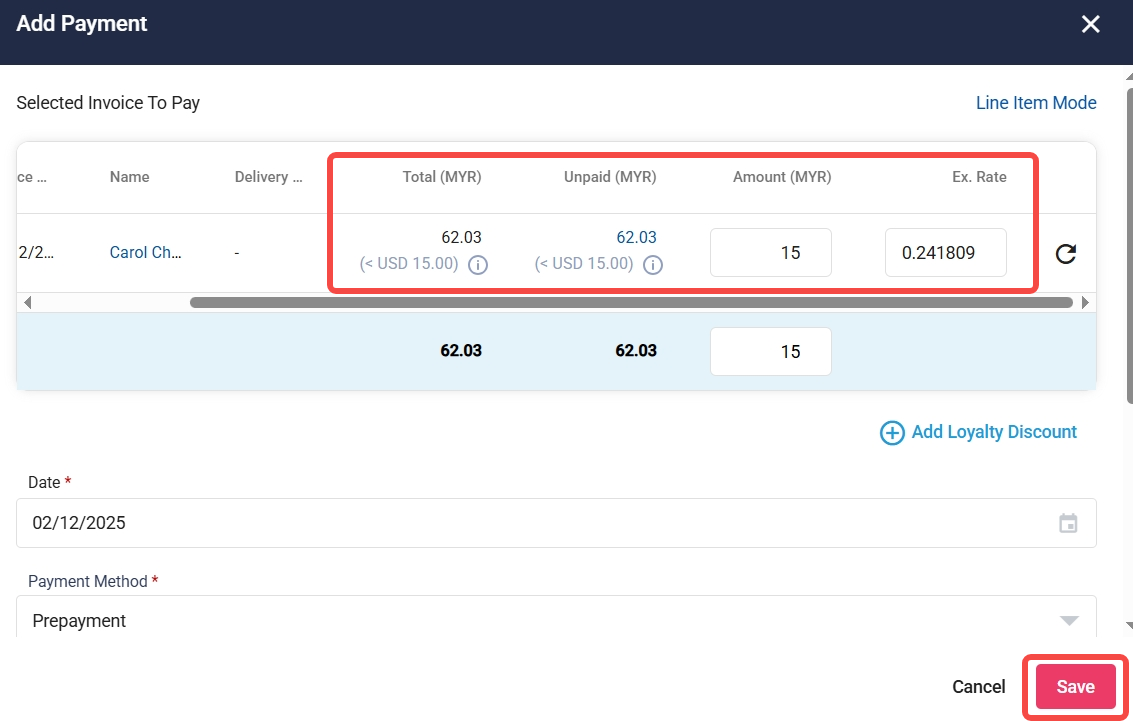The width and height of the screenshot is (1133, 727).
Task: Edit the Amount (MYR) field in invoice row
Action: coord(770,252)
